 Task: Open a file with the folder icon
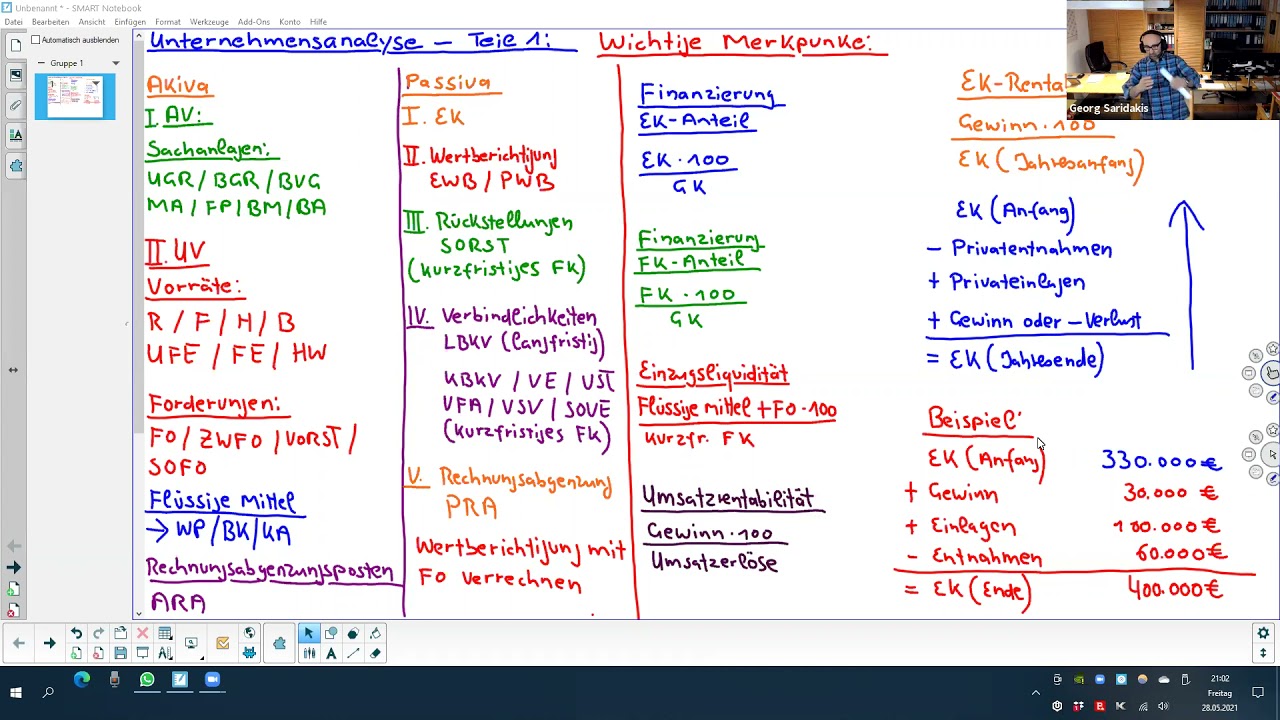(x=120, y=633)
